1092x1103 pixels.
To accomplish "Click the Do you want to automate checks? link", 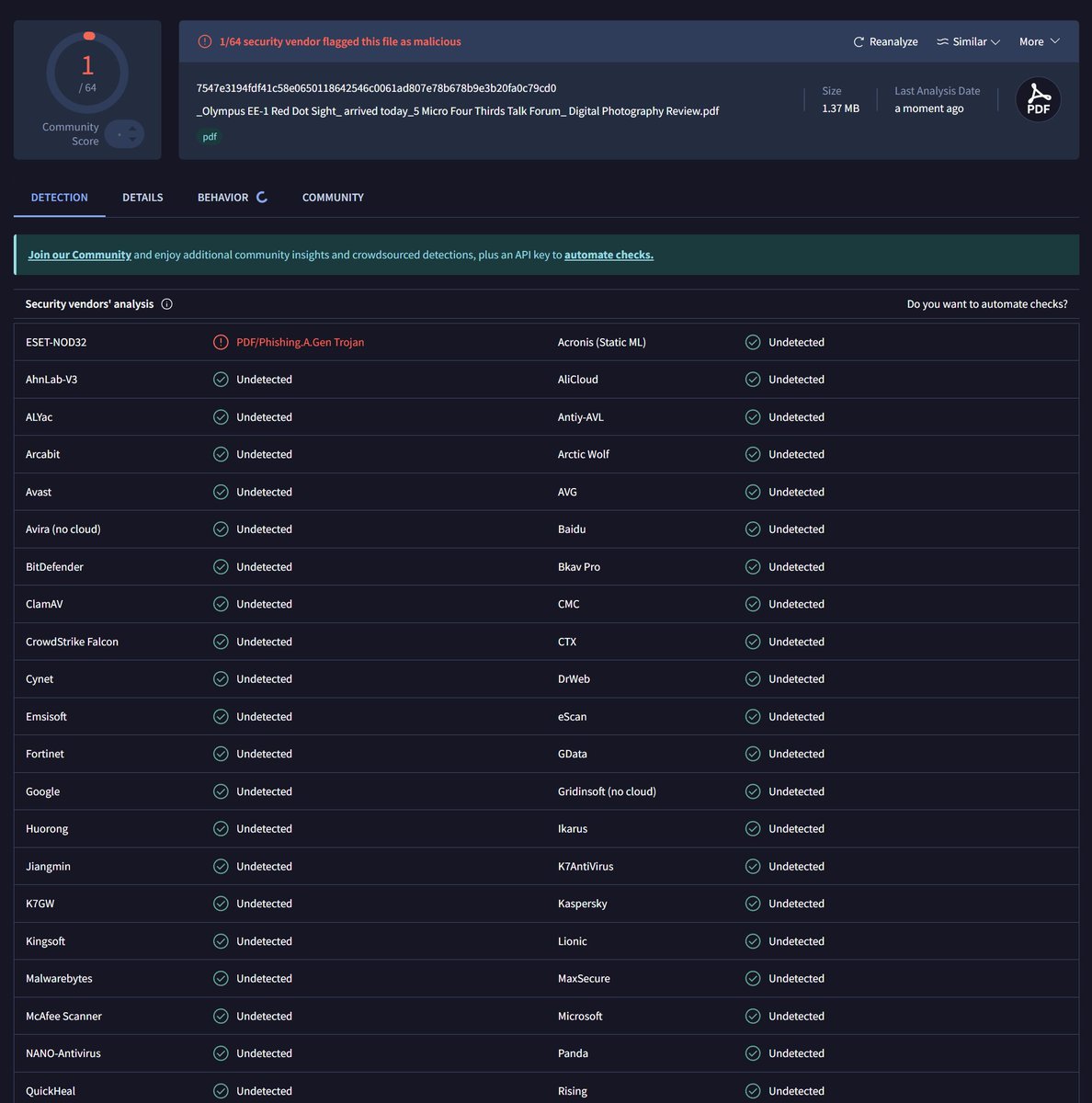I will tap(987, 304).
